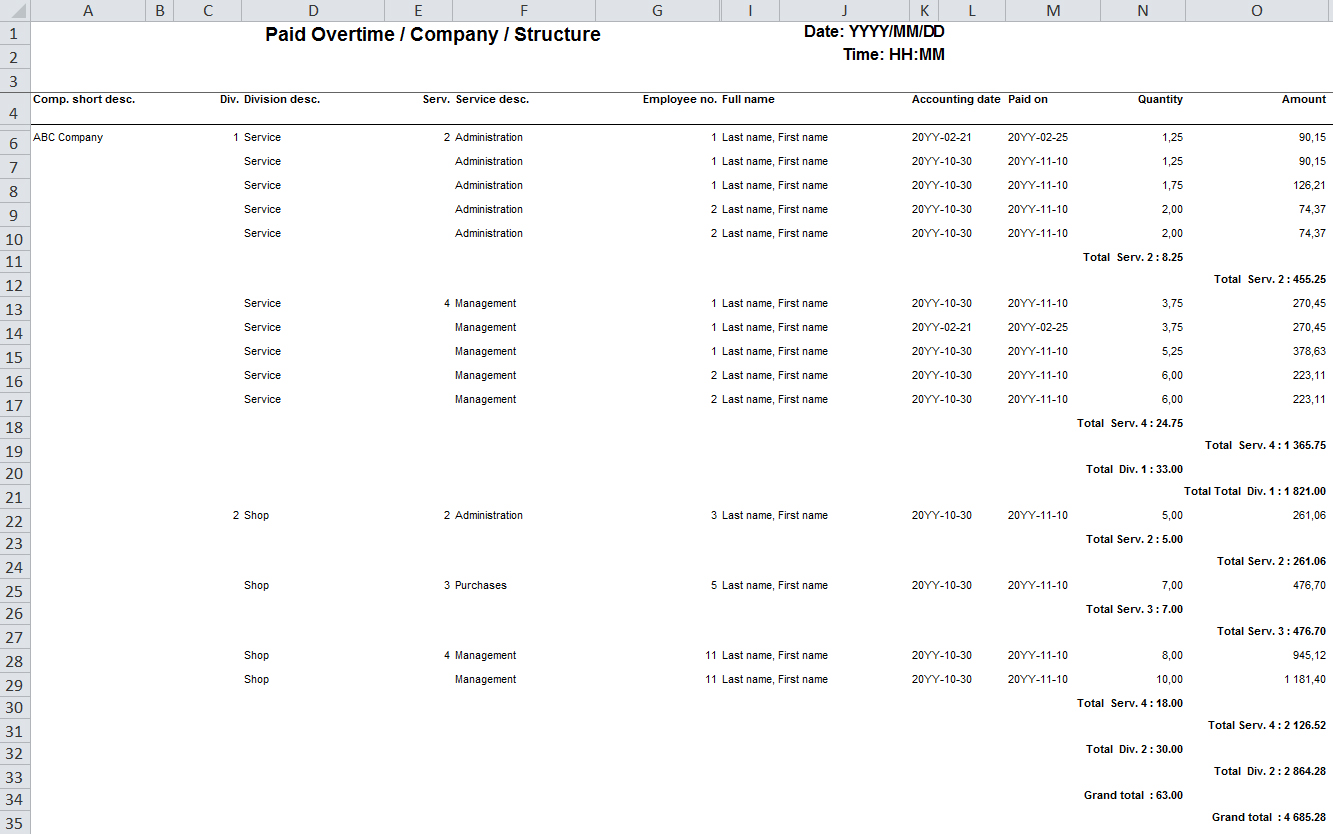The image size is (1333, 834).
Task: Select row 35 header
Action: 15,823
